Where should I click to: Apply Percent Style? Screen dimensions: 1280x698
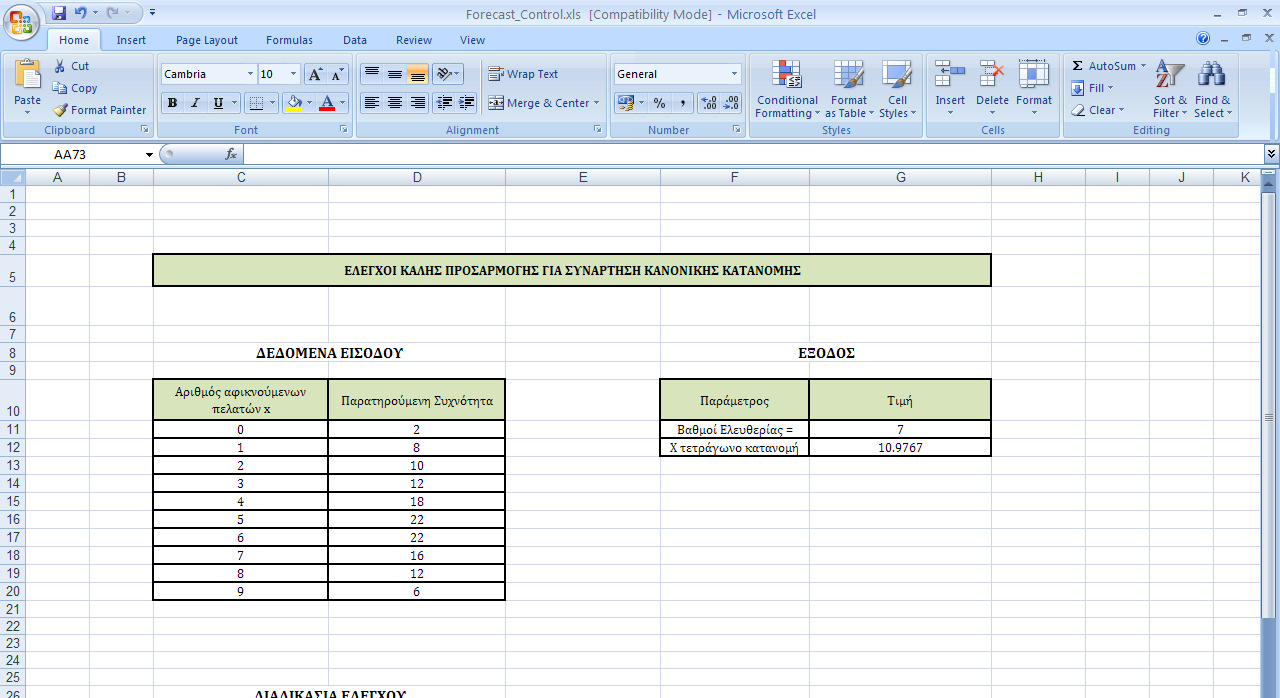tap(659, 103)
